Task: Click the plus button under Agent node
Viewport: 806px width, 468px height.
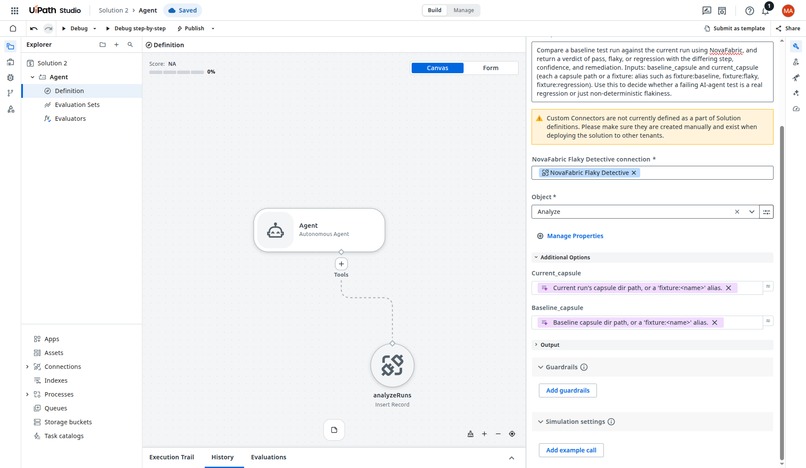Action: 341,264
